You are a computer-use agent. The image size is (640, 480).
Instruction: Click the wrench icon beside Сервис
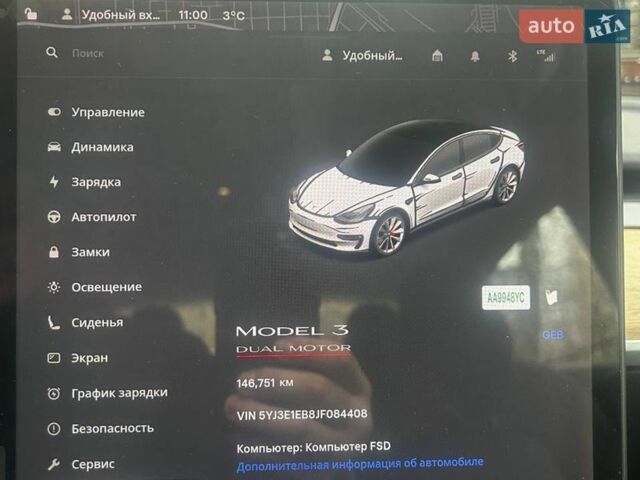pyautogui.click(x=54, y=464)
